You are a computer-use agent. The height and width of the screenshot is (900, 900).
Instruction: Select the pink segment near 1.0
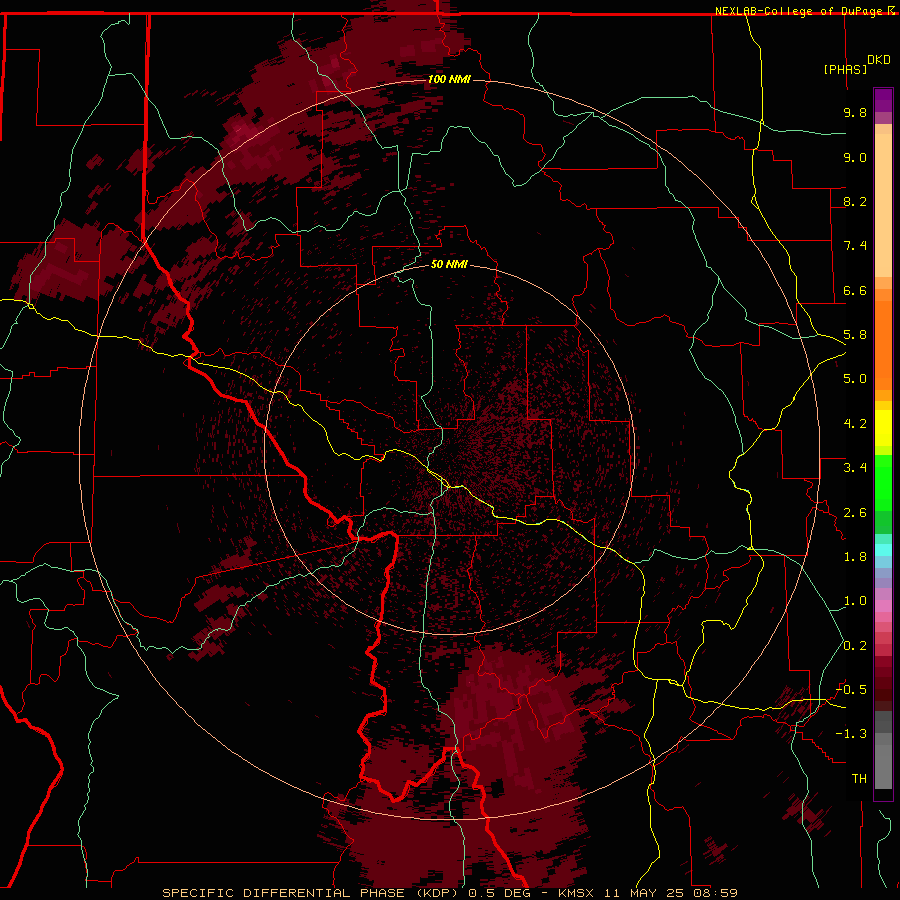coord(883,606)
